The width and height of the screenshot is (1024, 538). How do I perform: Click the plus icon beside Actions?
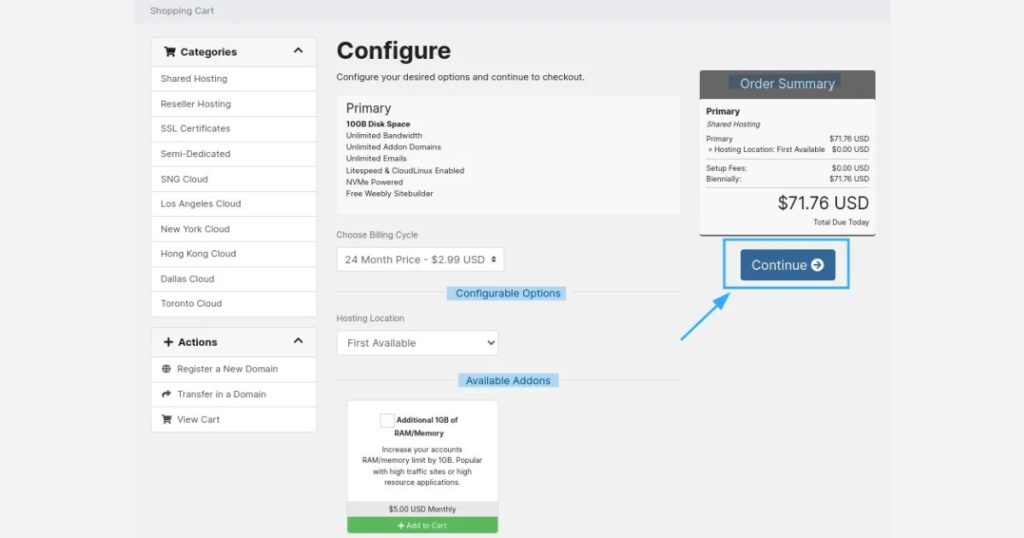168,342
